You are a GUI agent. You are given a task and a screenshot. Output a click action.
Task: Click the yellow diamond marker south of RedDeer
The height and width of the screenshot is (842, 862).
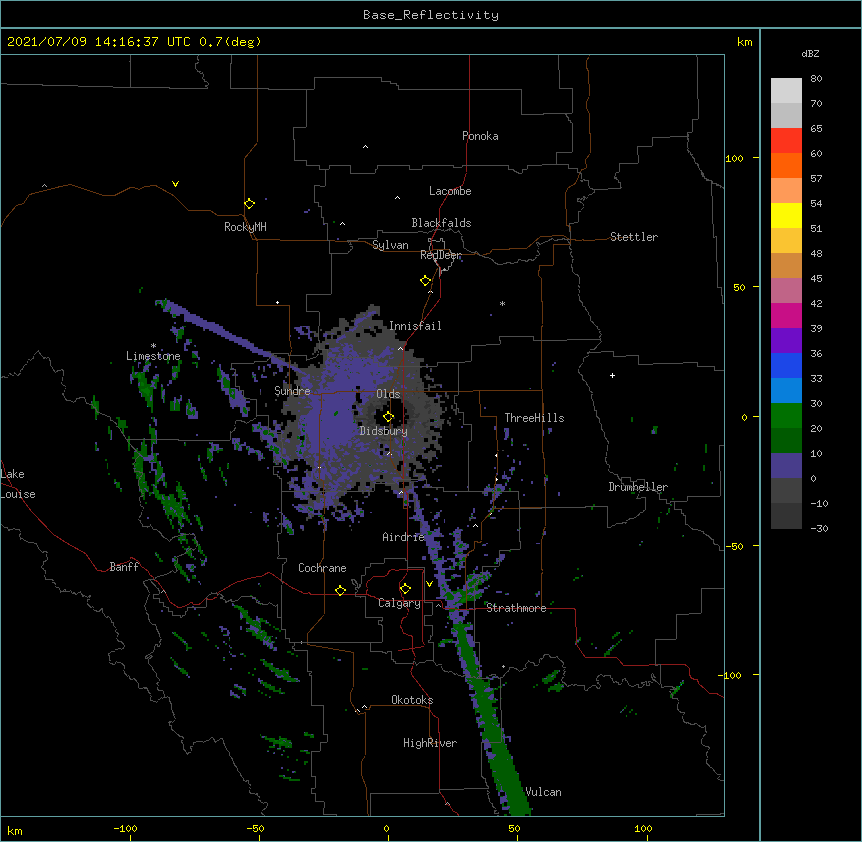click(426, 280)
